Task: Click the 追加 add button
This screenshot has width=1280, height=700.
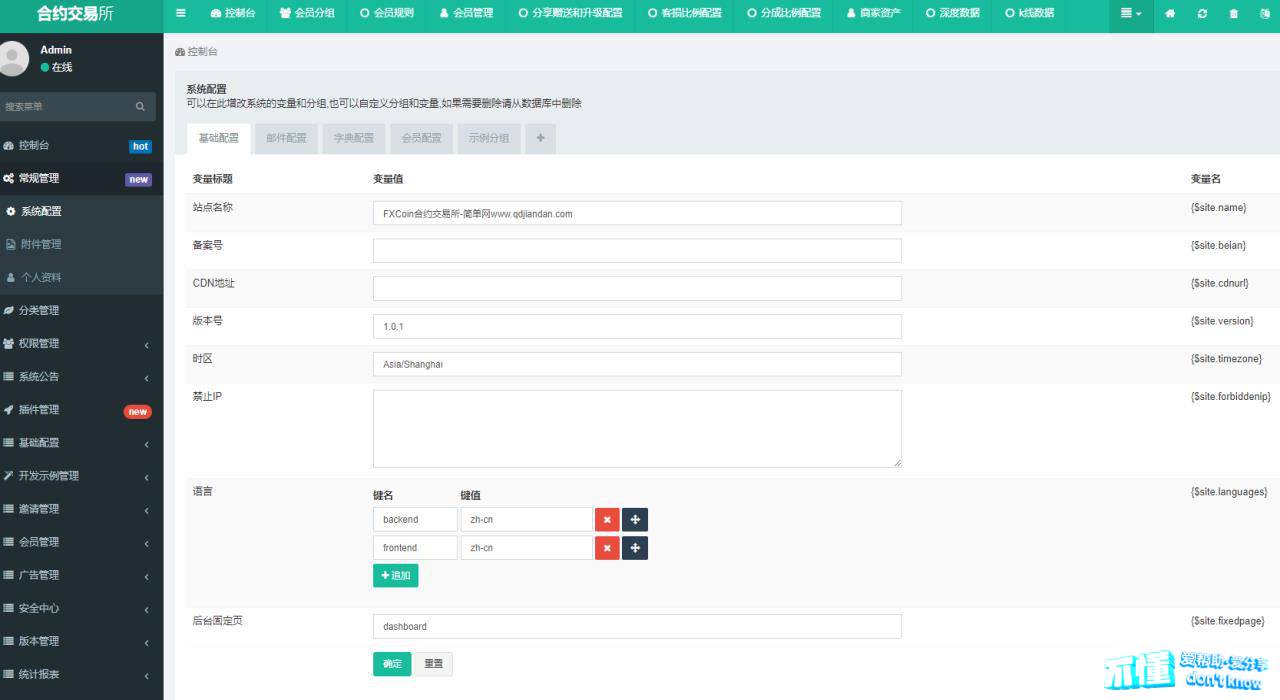Action: click(395, 576)
